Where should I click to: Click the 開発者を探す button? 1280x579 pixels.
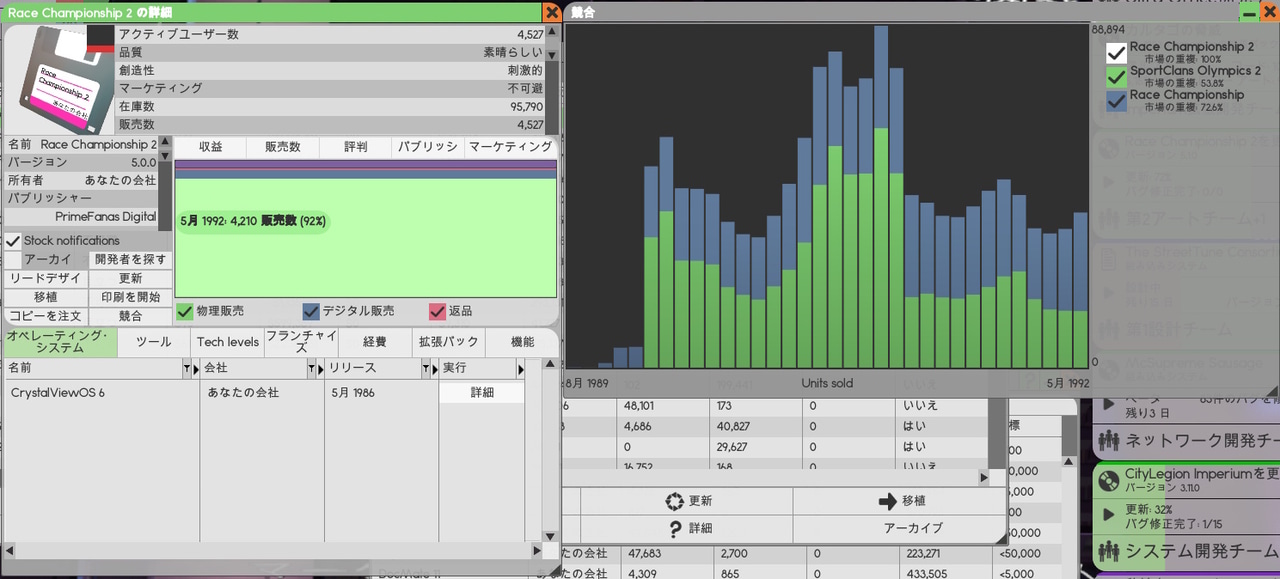coord(130,260)
